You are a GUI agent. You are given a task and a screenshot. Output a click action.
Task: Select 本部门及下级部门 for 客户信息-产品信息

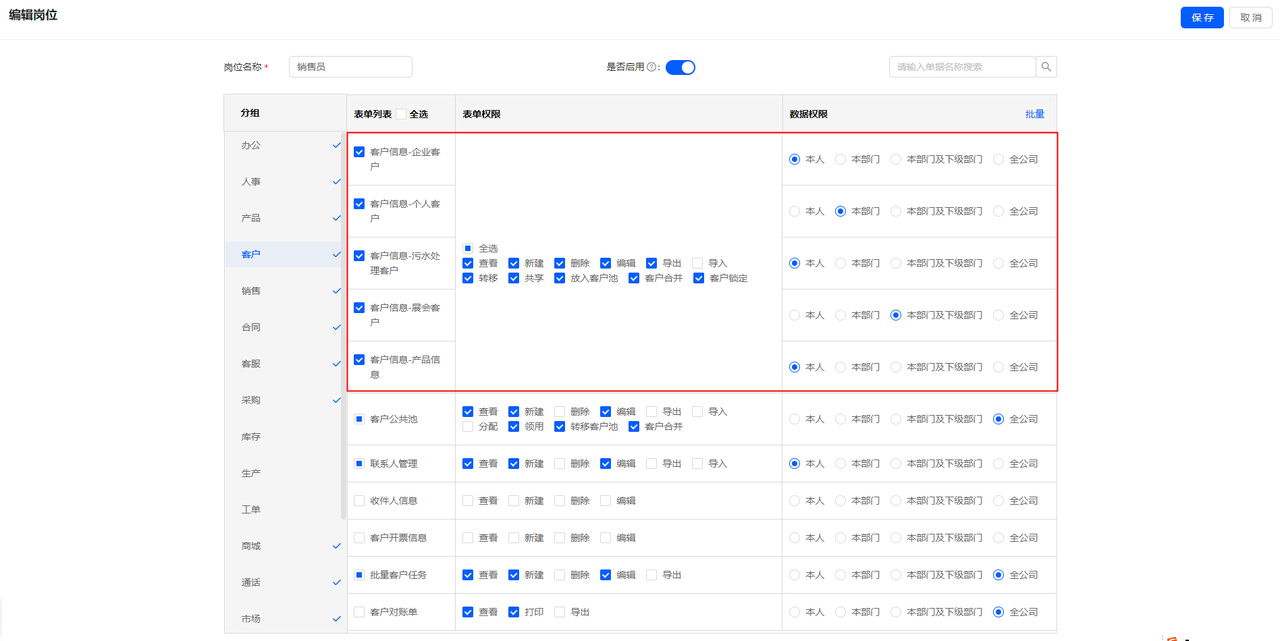[896, 367]
